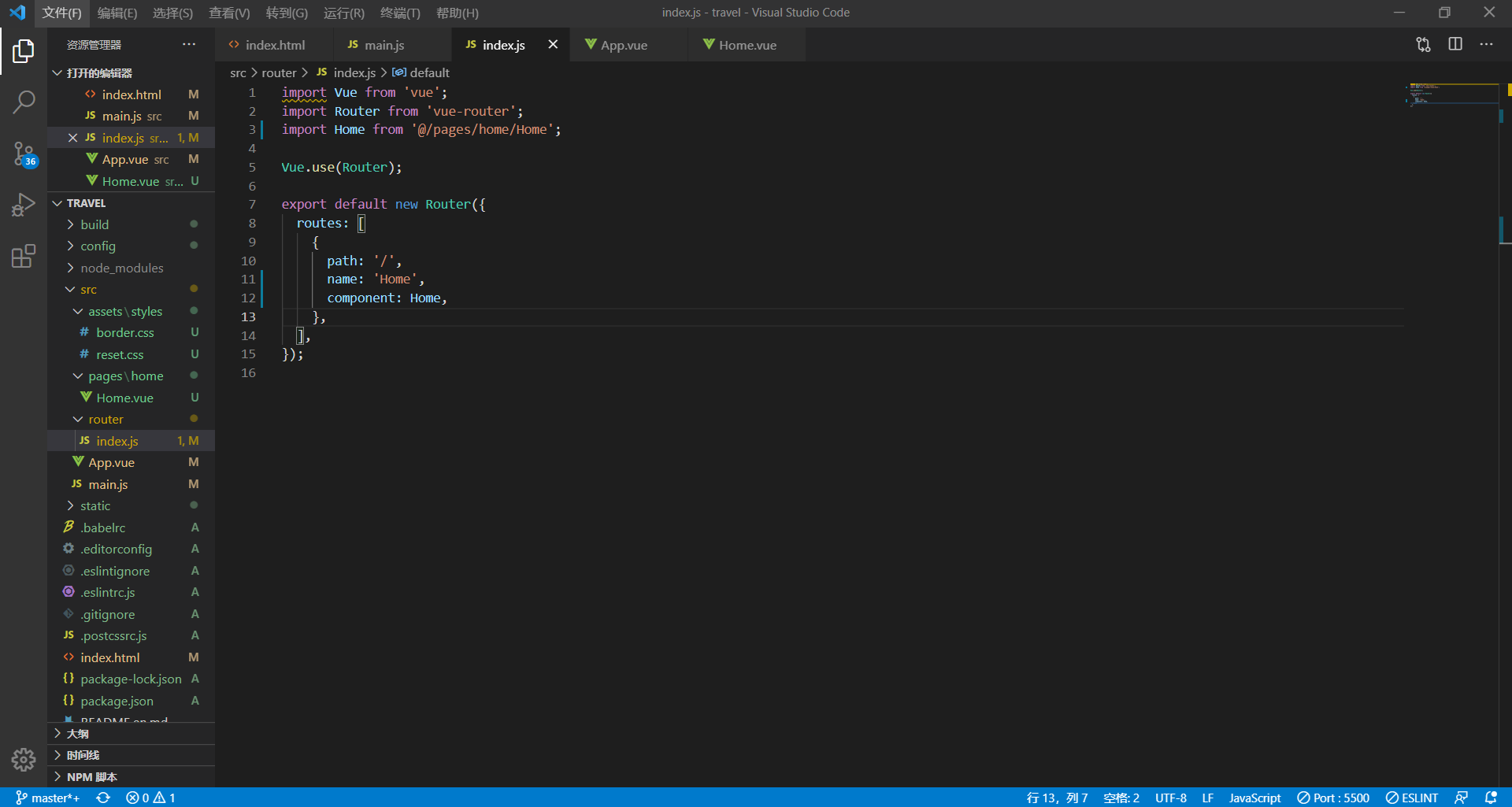Open Explorer panel More Actions ellipsis
The height and width of the screenshot is (807, 1512).
189,45
